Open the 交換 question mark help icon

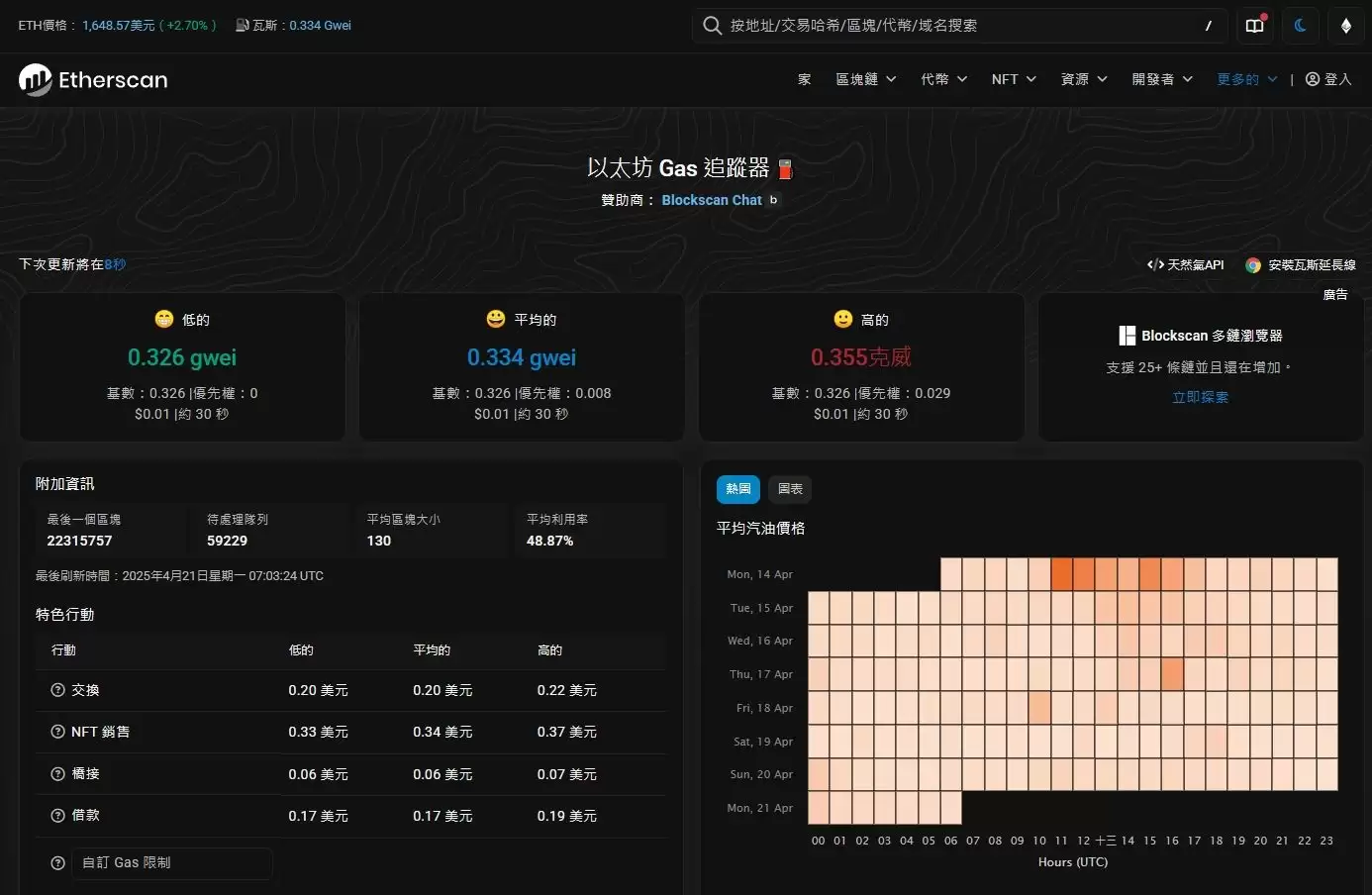pyautogui.click(x=57, y=690)
